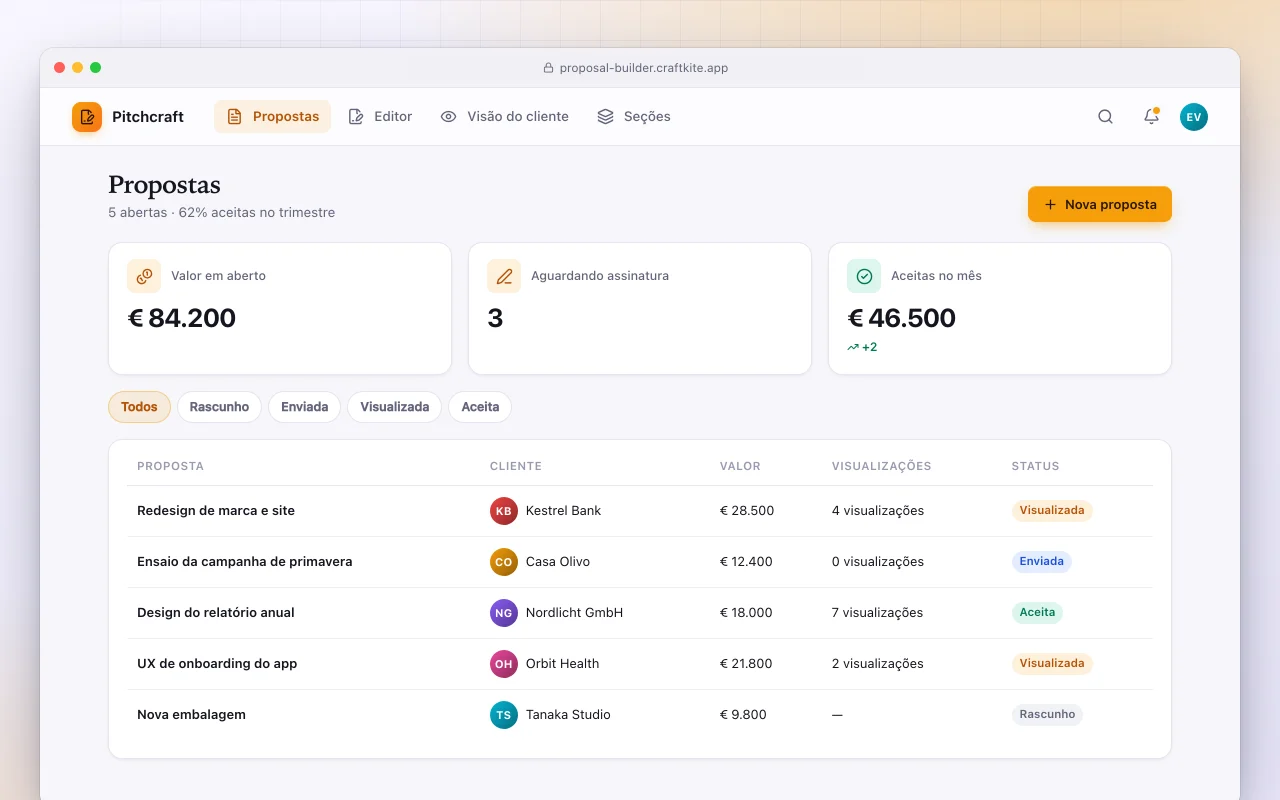Click the CO avatar for Casa Olivo

tap(504, 562)
